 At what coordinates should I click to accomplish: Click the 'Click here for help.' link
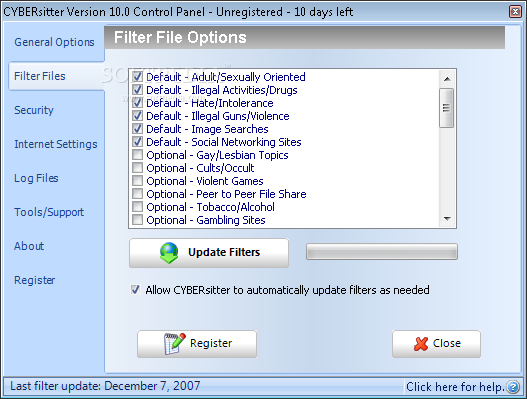click(x=455, y=387)
